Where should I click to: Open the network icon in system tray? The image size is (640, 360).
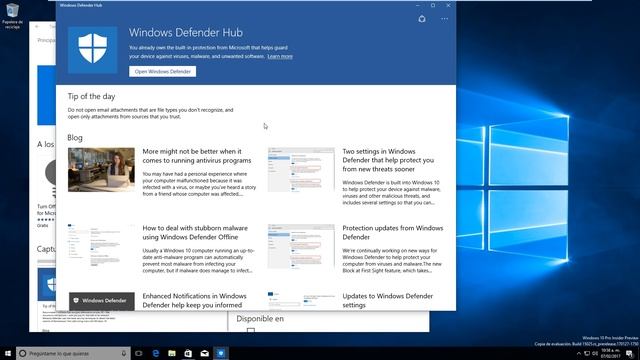click(587, 353)
